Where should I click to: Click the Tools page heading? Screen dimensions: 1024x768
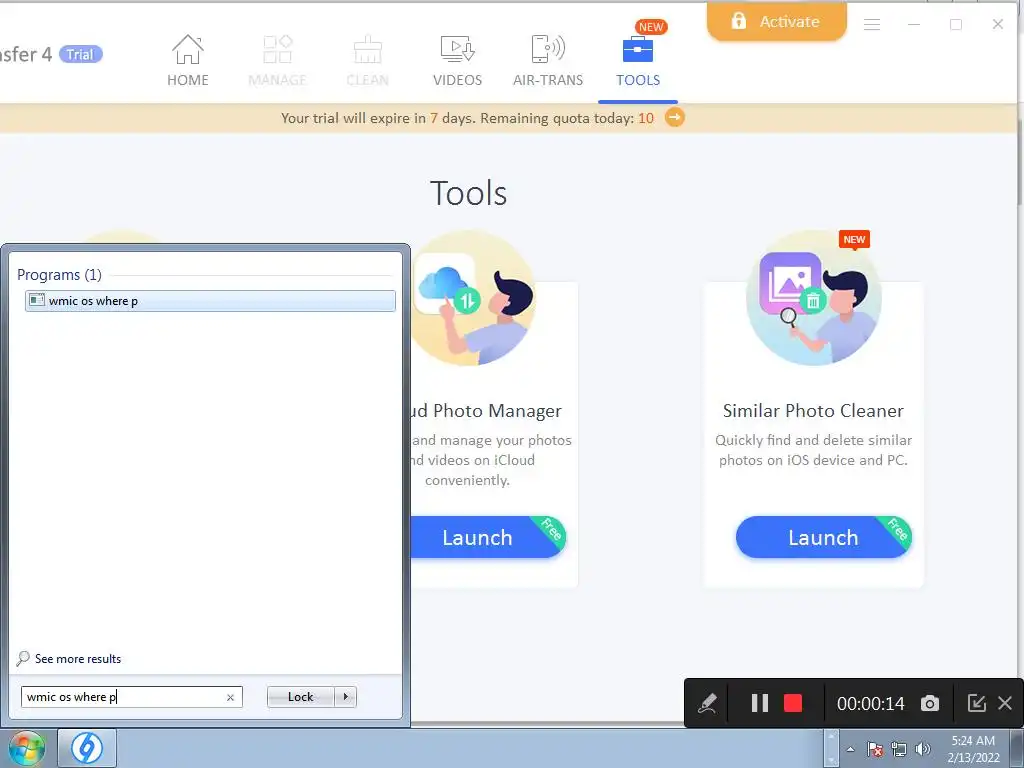coord(468,193)
